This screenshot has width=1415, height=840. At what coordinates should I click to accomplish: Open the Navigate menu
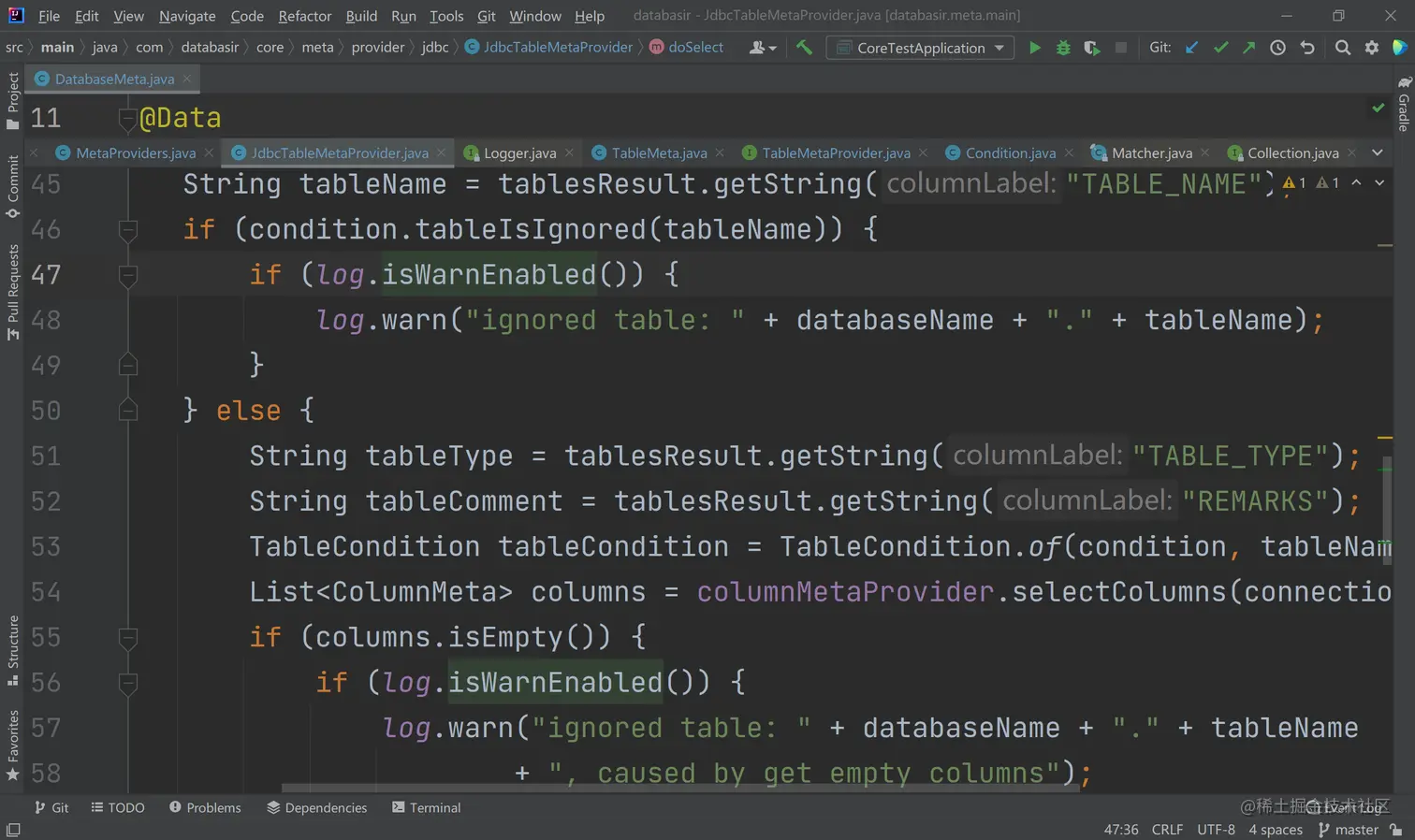tap(187, 16)
